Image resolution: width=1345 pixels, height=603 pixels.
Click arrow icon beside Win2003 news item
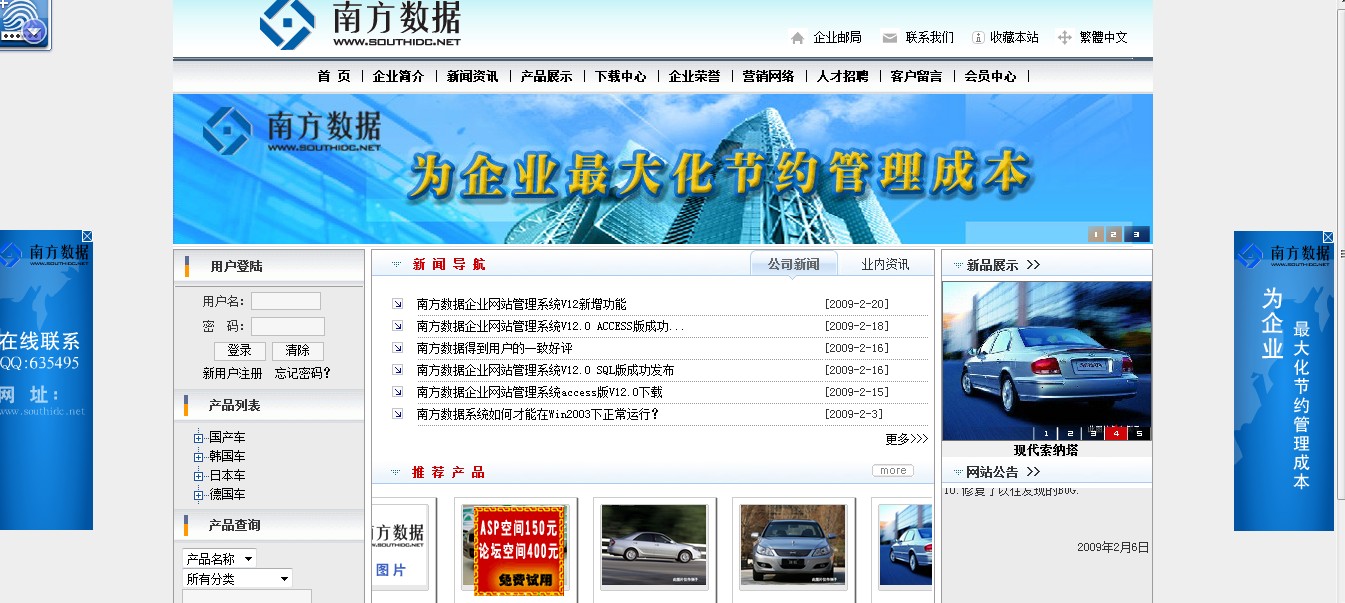click(x=397, y=414)
